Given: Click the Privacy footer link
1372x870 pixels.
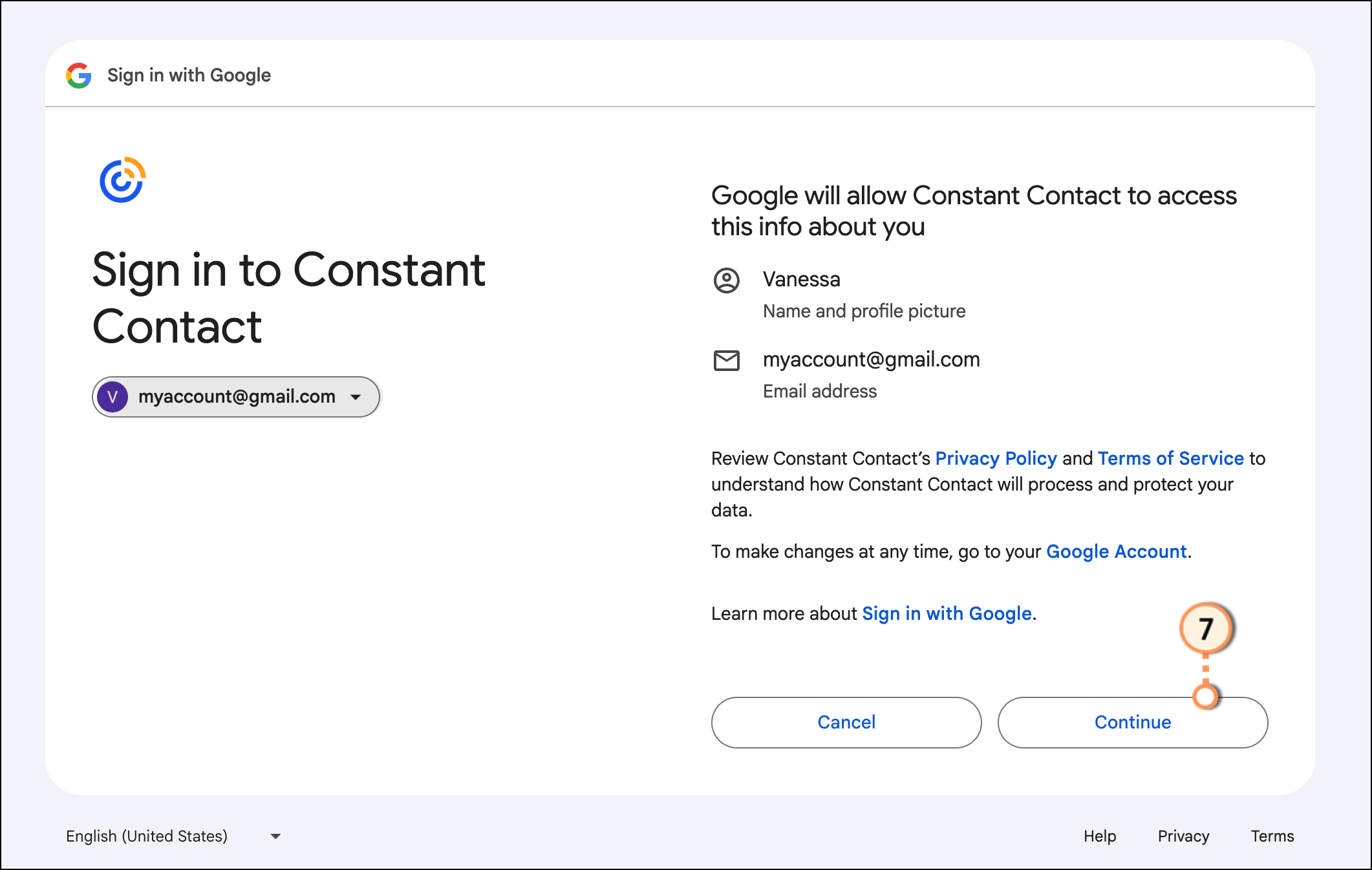Looking at the screenshot, I should 1183,836.
